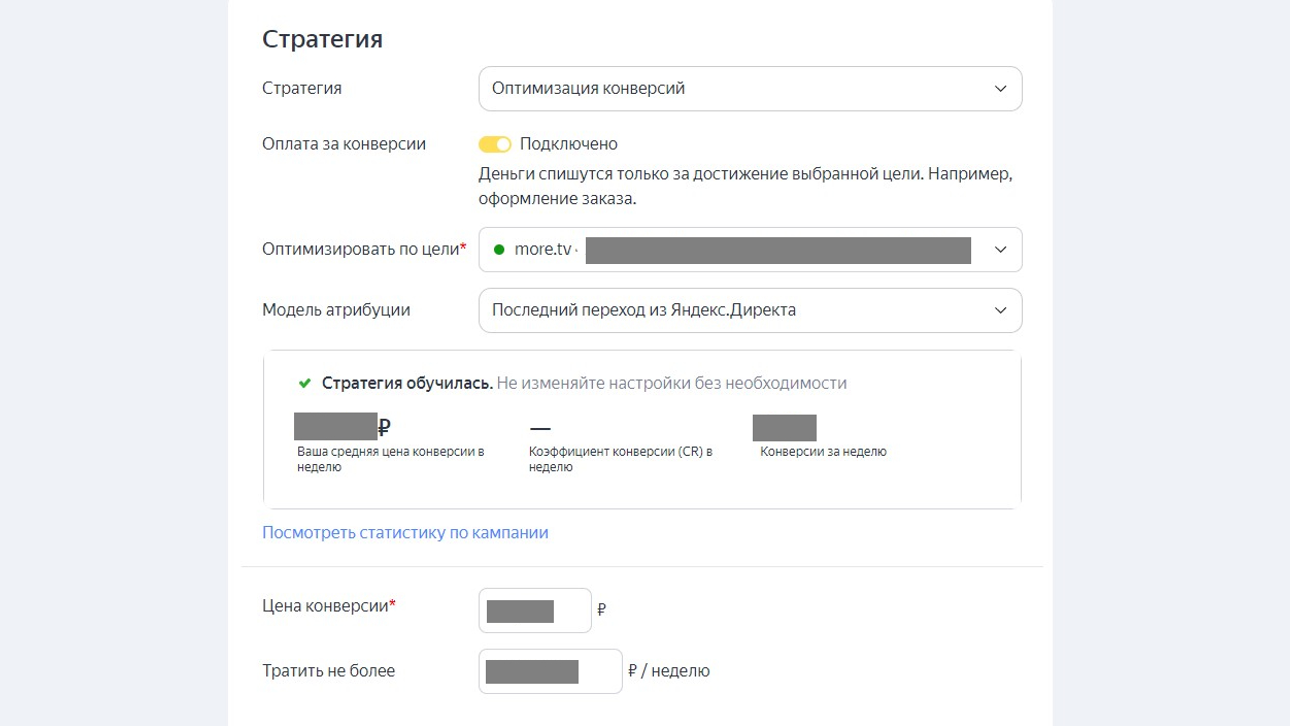Open Посмотреть статистику по кампании link
The image size is (1290, 726).
click(x=405, y=533)
